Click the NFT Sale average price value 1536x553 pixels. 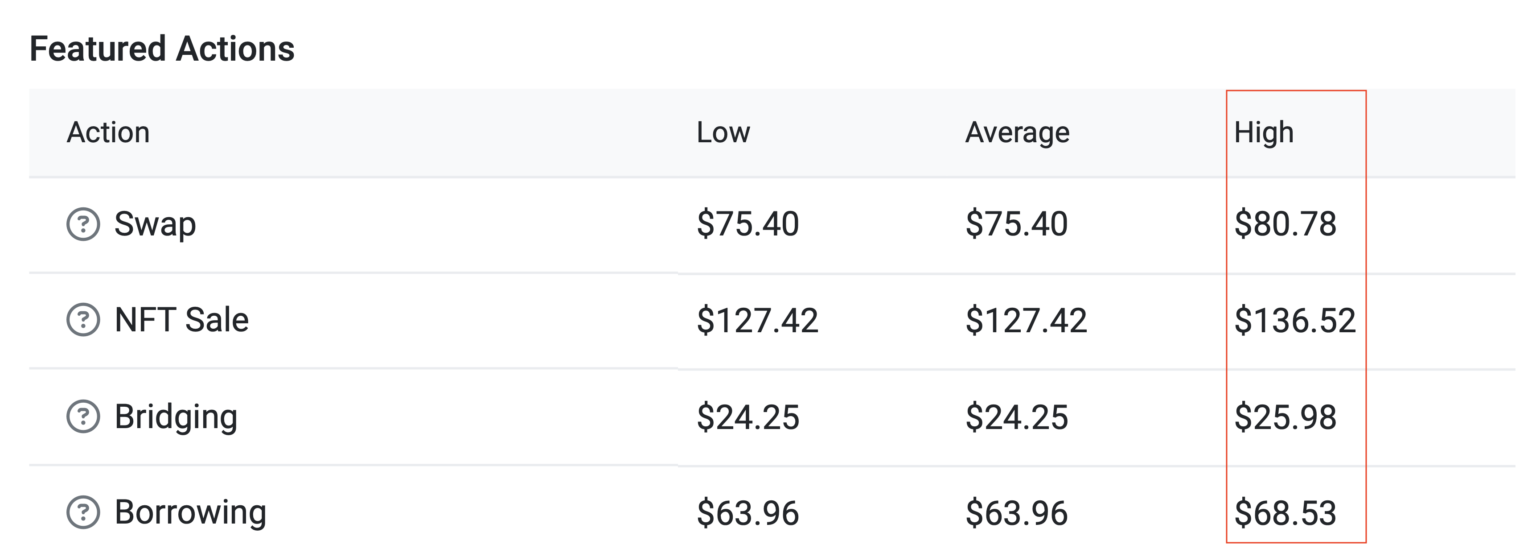1026,321
